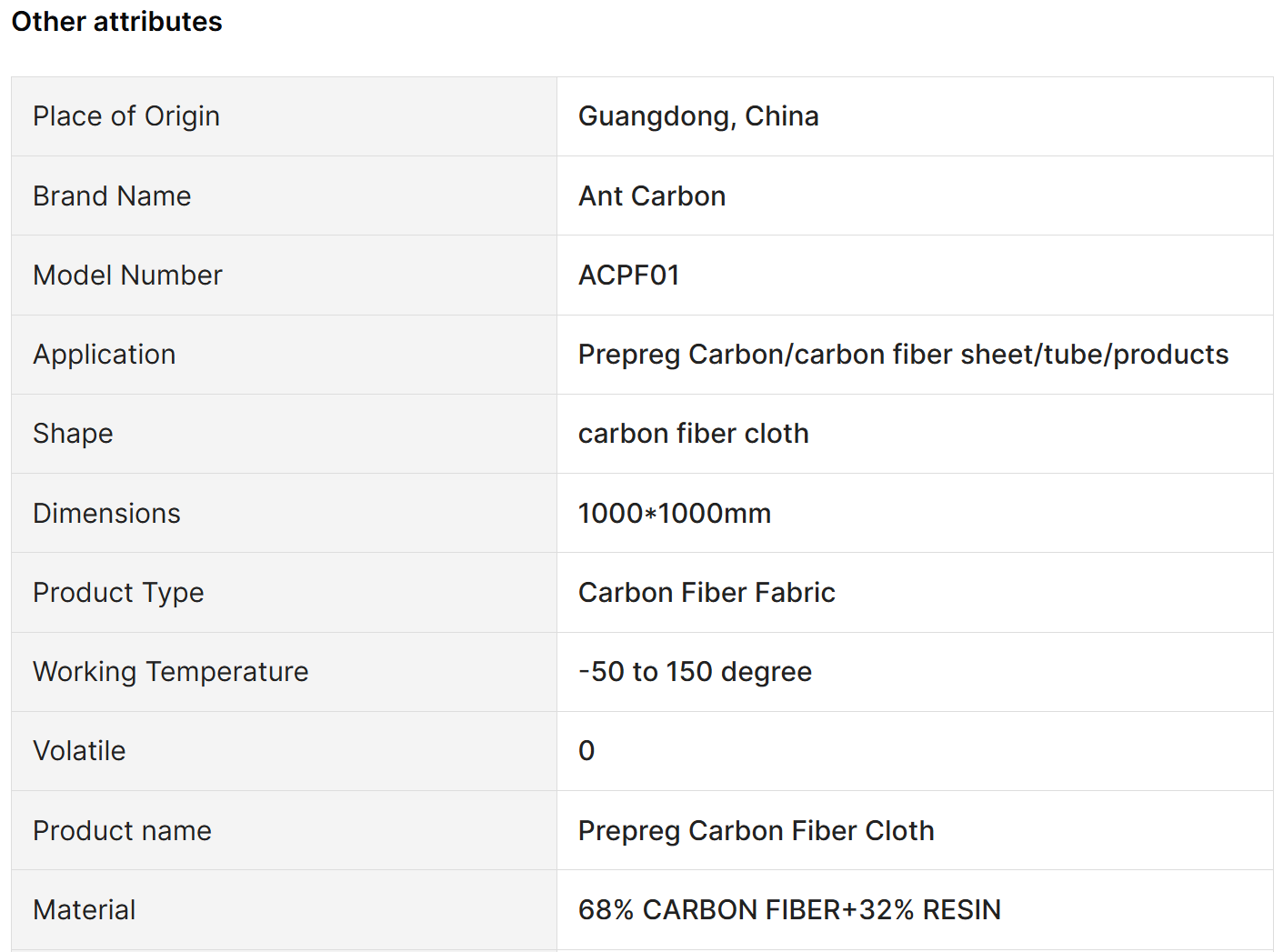Select the Place of Origin label
The image size is (1283, 952).
(x=126, y=116)
